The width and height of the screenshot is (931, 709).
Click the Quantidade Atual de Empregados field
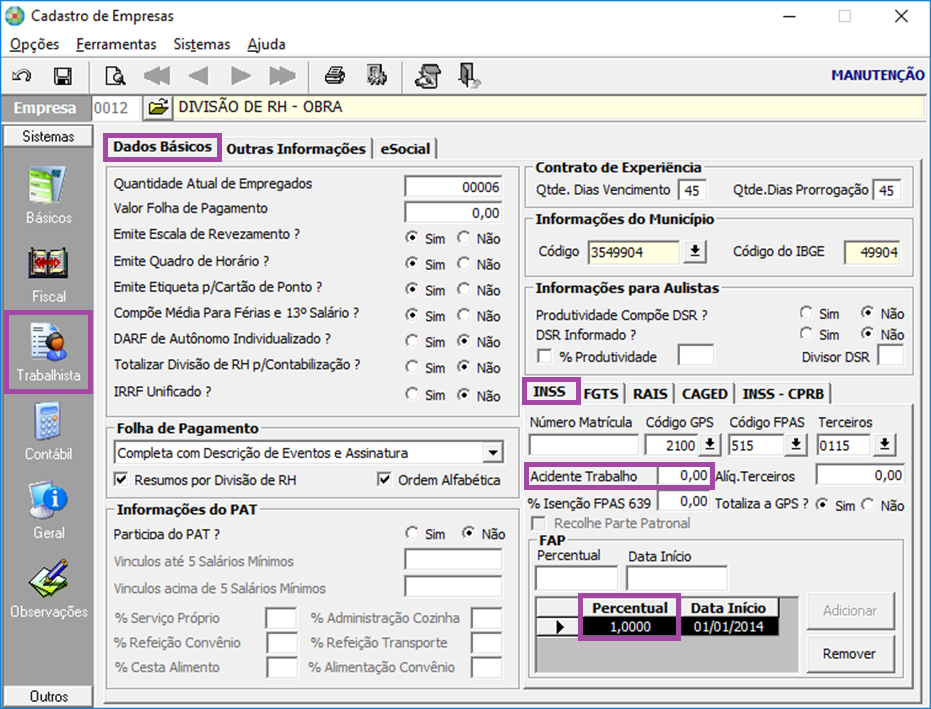[x=454, y=187]
